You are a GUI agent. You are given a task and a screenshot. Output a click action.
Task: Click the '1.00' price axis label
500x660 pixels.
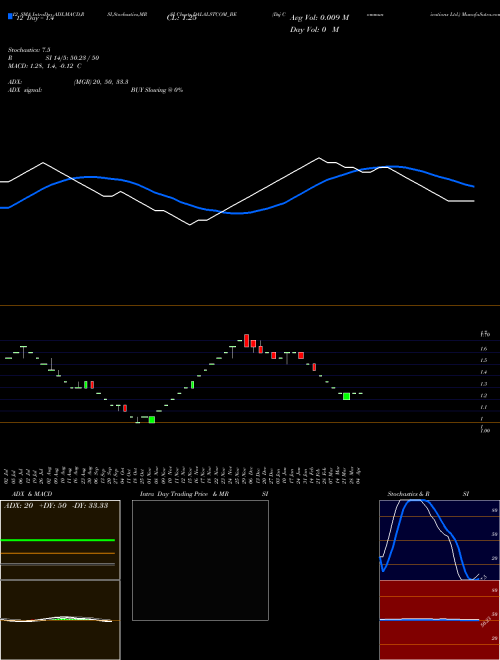pos(485,431)
